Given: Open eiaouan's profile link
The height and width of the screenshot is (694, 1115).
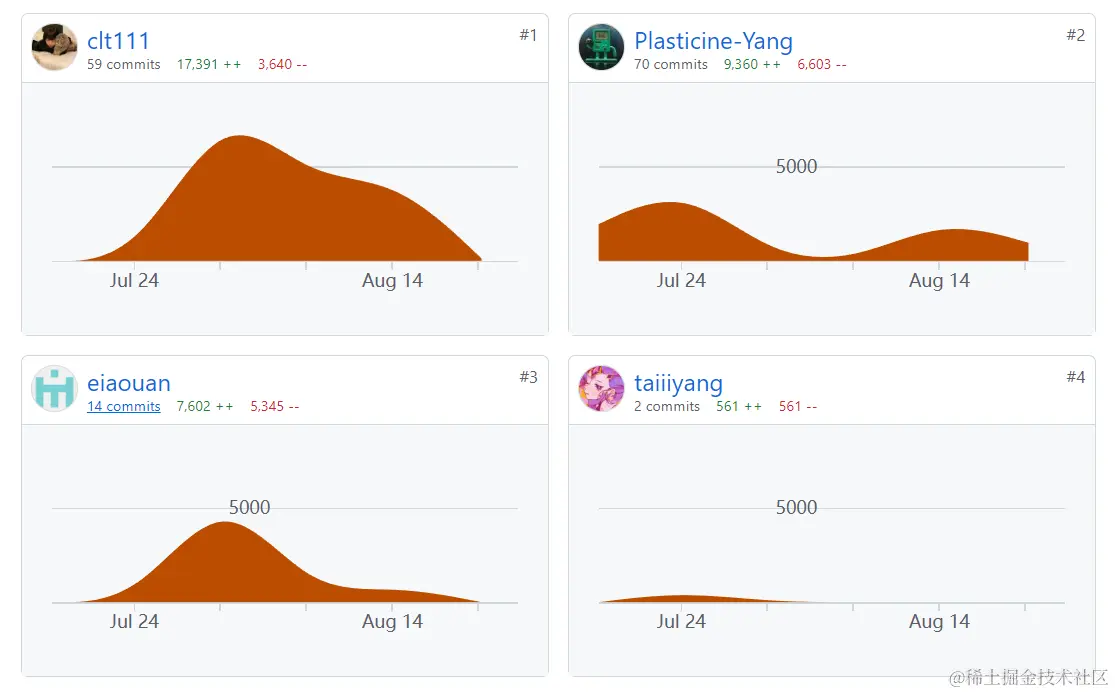Looking at the screenshot, I should tap(128, 383).
